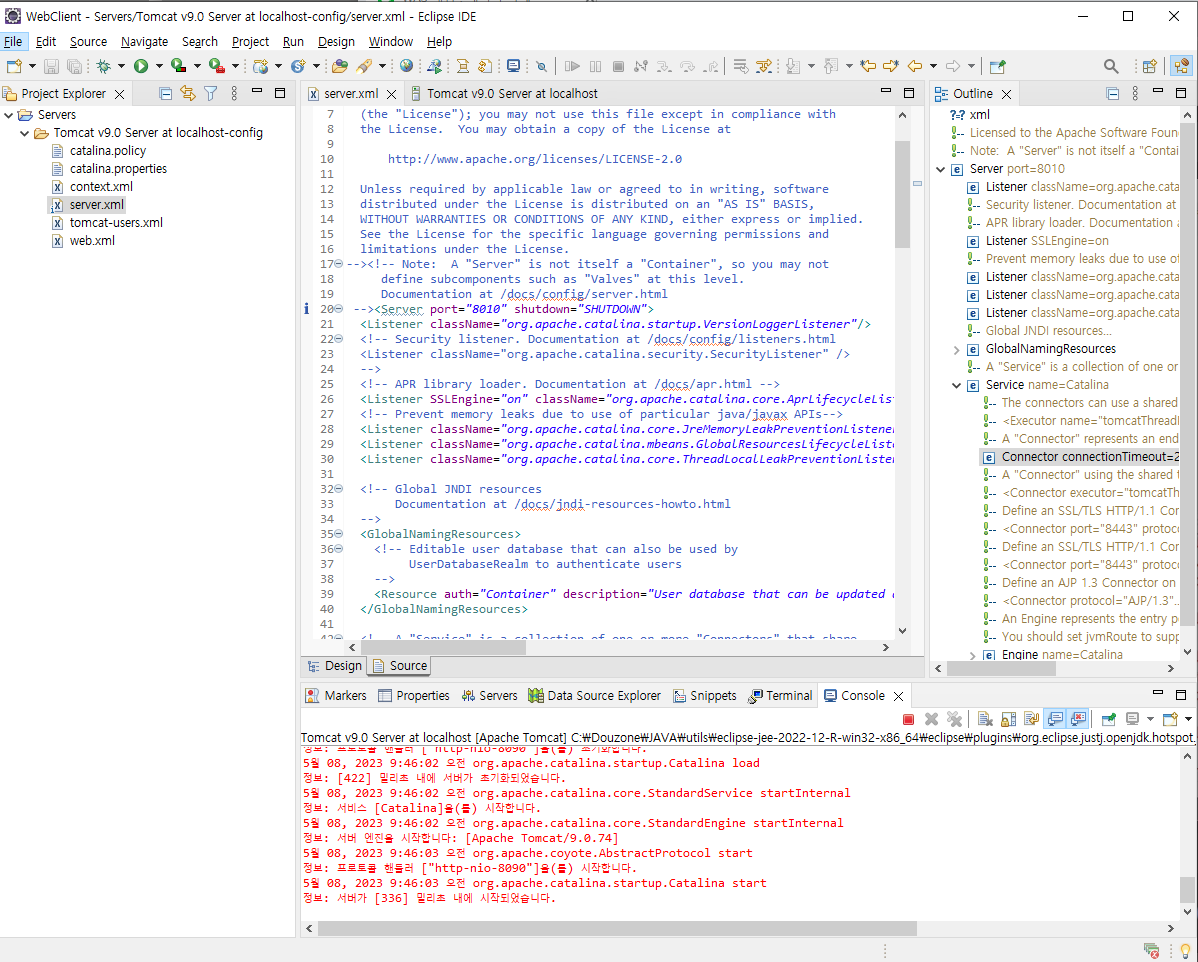
Task: Click the editor horizontal scrollbar thumb
Action: [444, 647]
